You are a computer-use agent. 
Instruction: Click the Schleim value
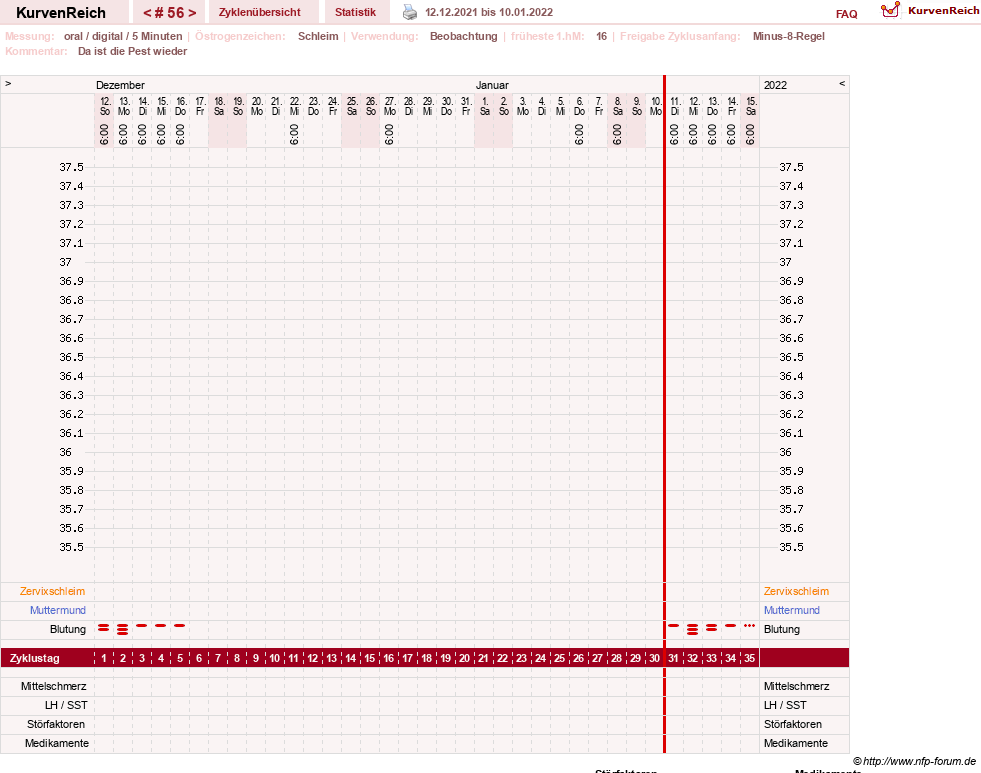[318, 36]
